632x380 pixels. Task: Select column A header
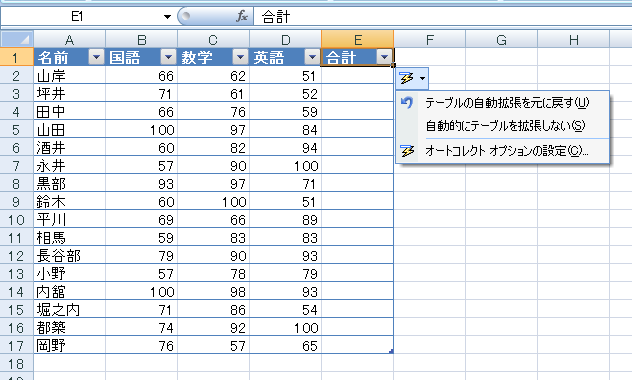click(69, 39)
